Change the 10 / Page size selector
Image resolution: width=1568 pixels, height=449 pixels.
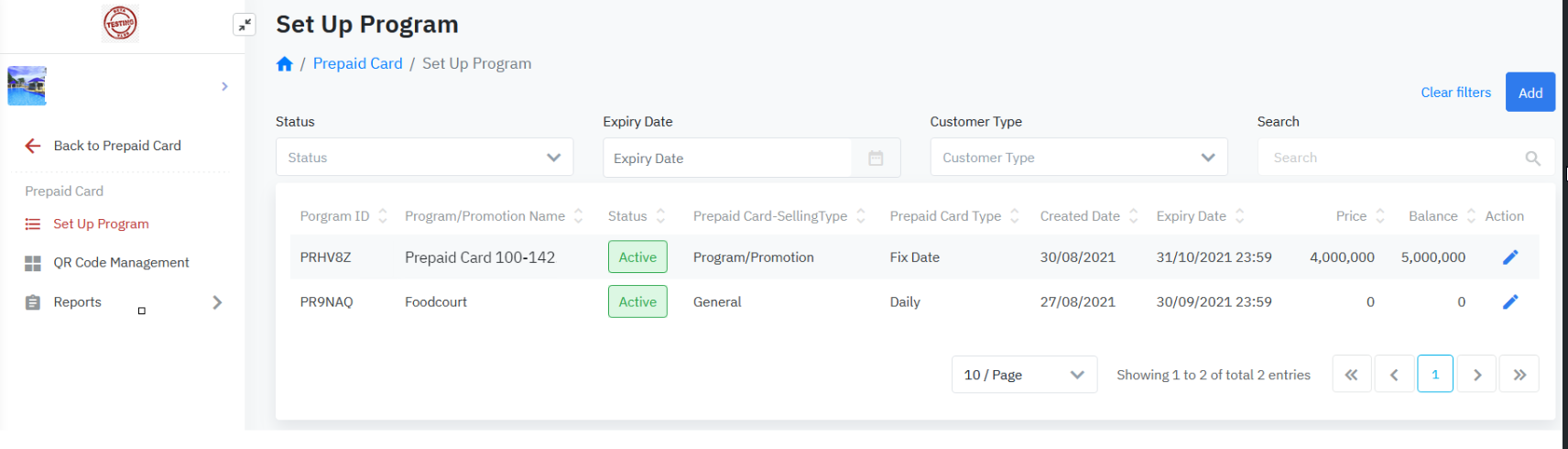point(1024,375)
